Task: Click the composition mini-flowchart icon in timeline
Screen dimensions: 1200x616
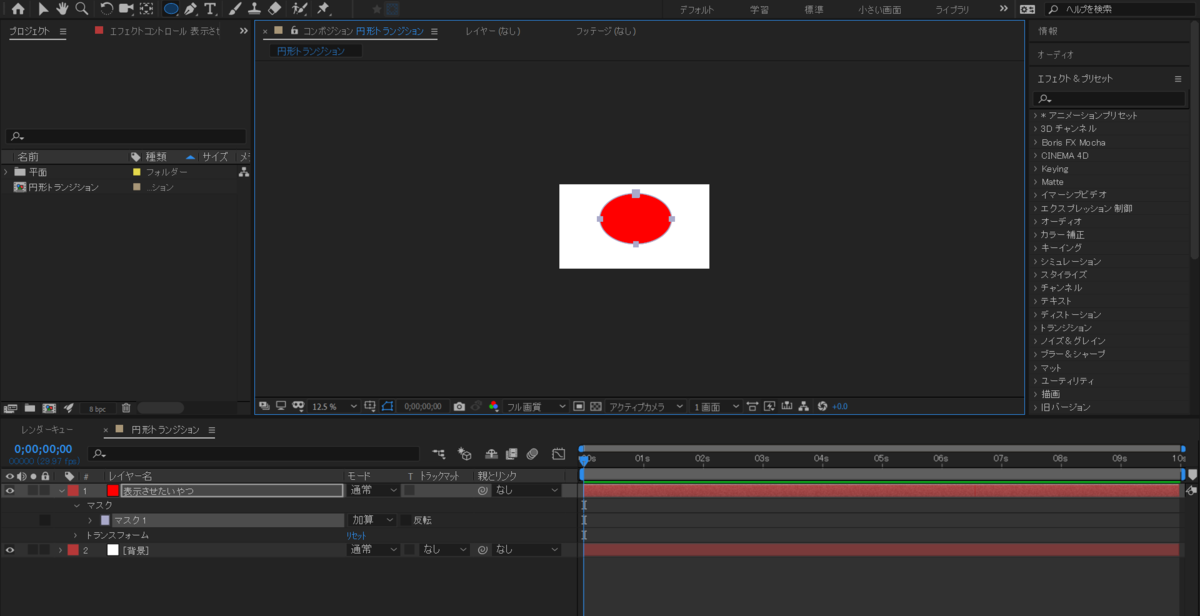Action: pos(439,454)
